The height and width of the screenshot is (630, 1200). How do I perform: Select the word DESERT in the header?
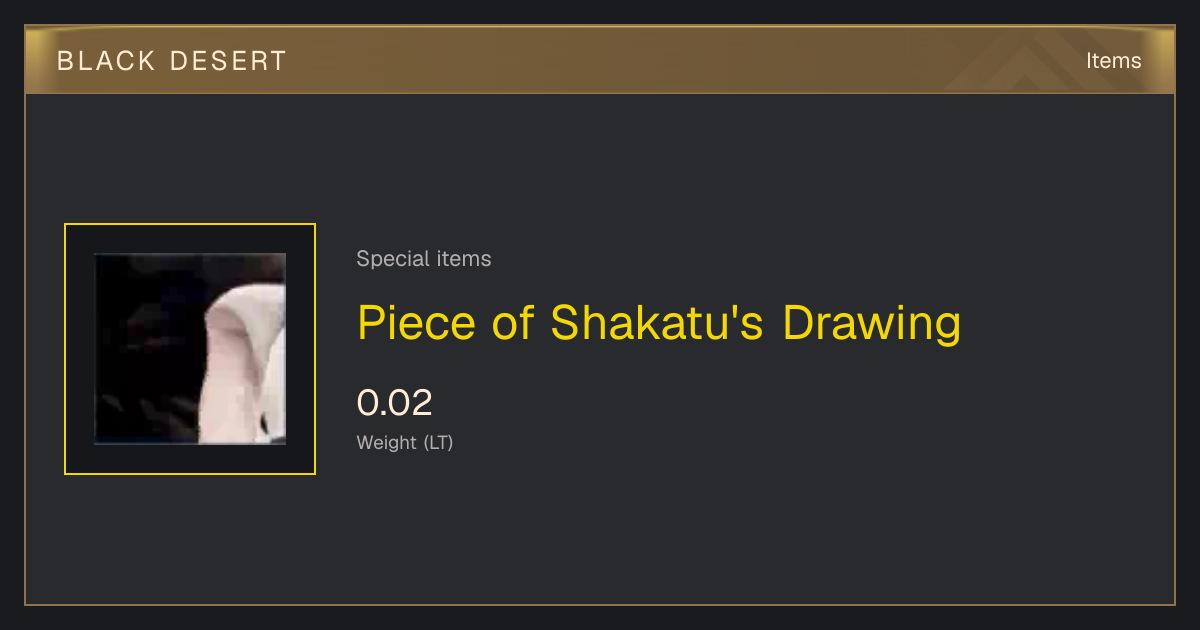[229, 61]
